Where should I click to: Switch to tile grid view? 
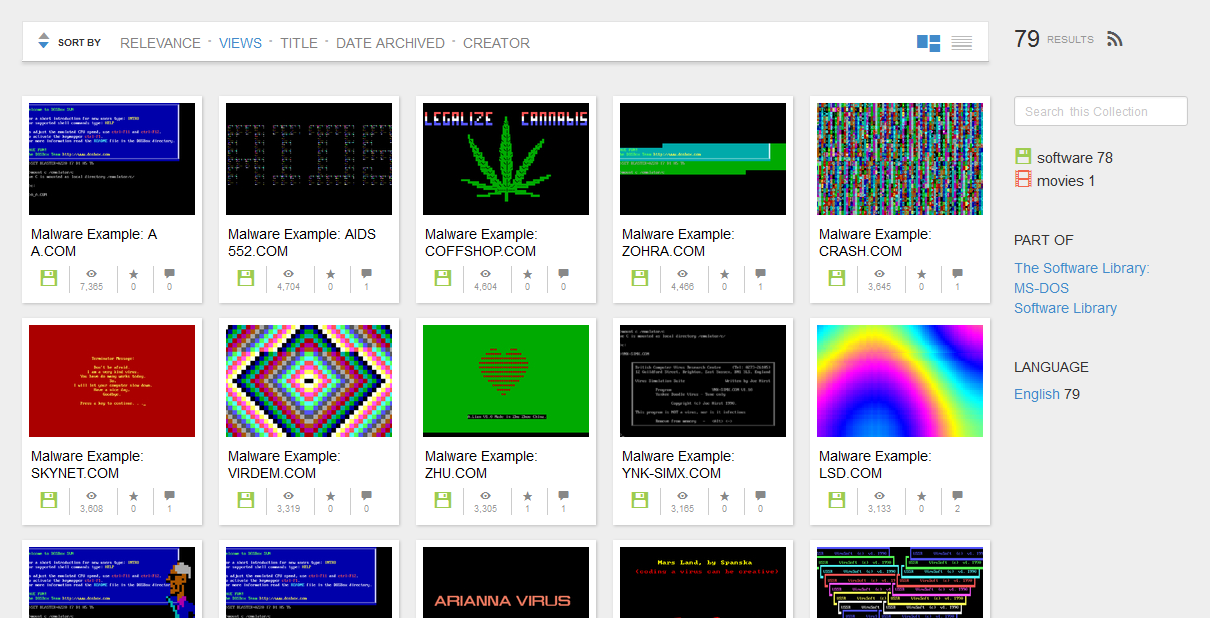pyautogui.click(x=928, y=43)
